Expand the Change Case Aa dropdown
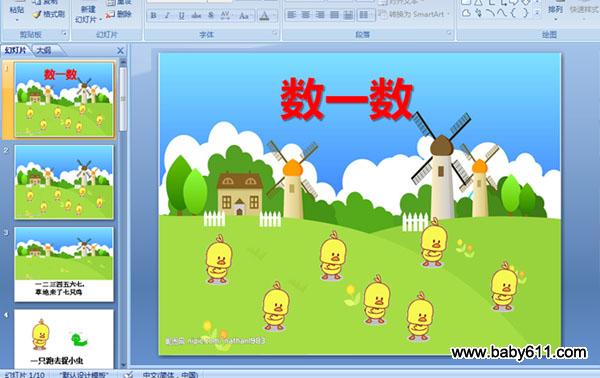Viewport: 600px width, 378px height. [x=244, y=15]
